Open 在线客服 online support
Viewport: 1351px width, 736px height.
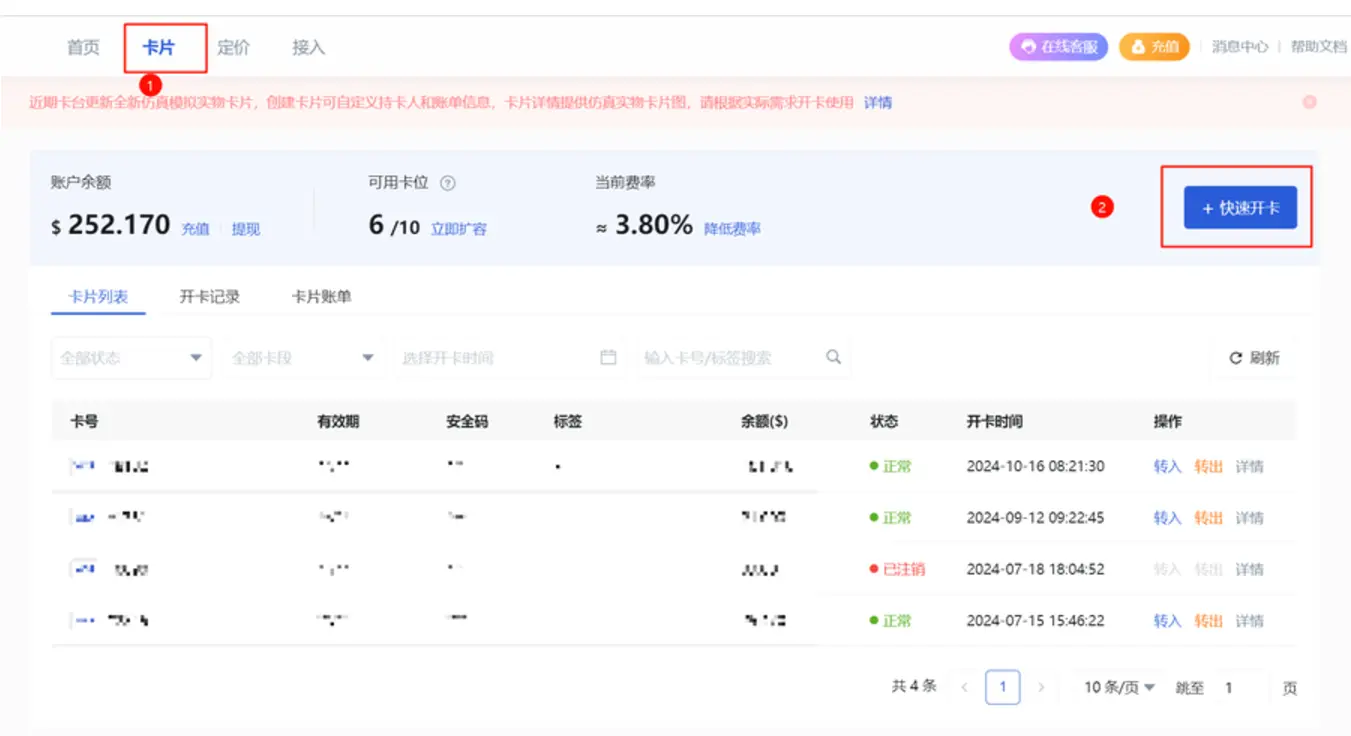coord(1058,47)
